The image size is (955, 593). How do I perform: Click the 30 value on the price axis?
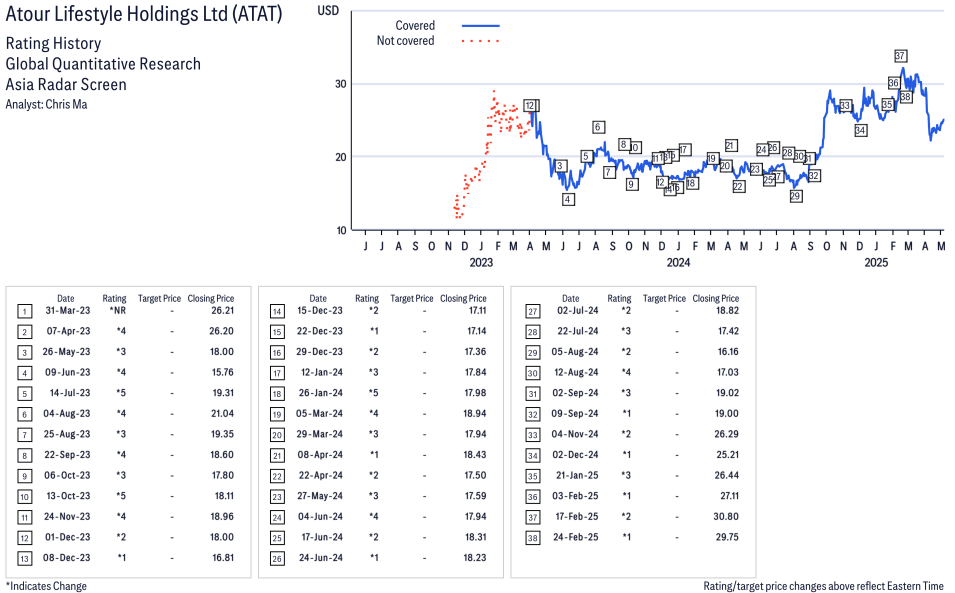click(x=341, y=84)
